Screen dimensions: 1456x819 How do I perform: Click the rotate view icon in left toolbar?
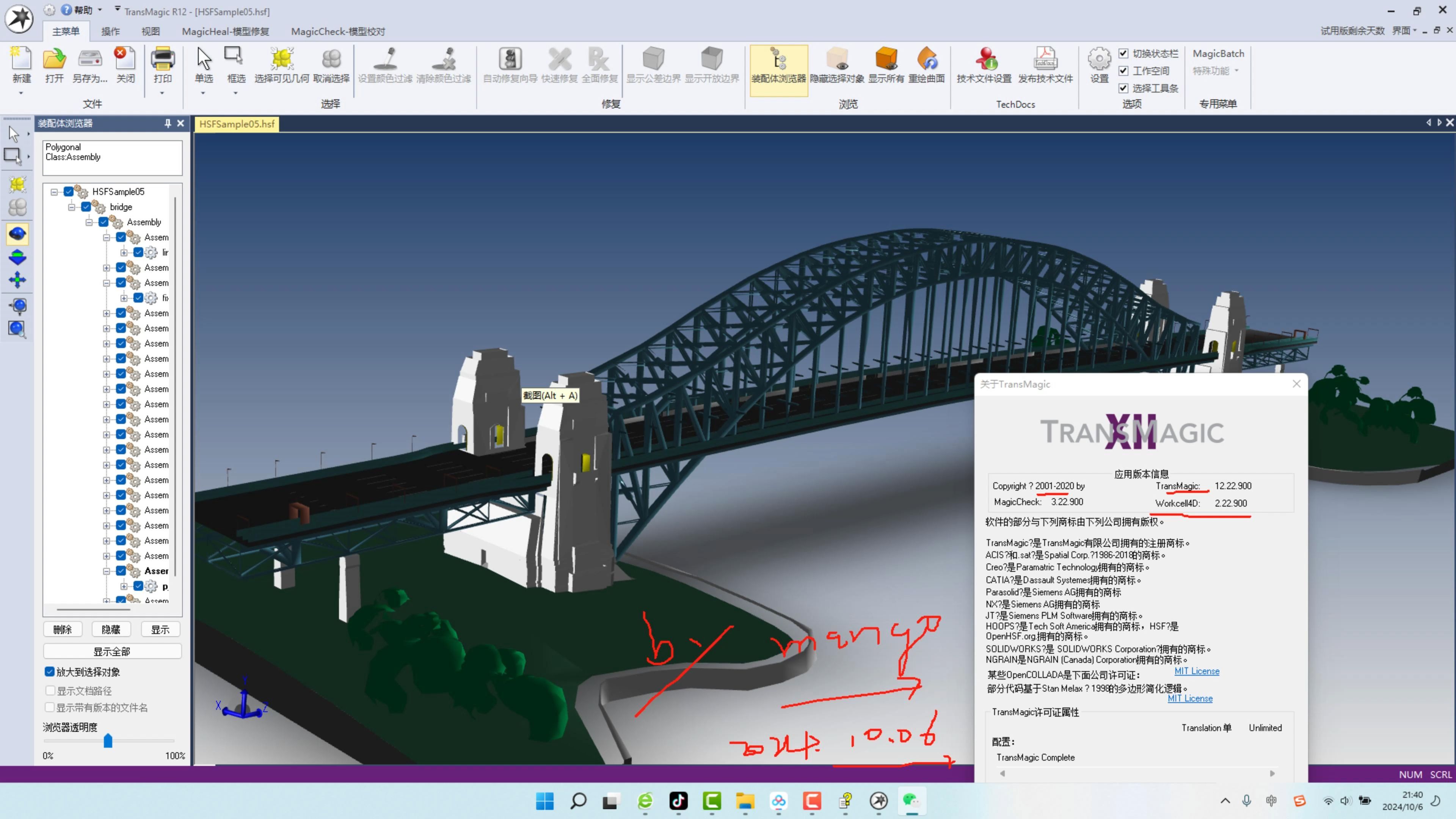[17, 234]
